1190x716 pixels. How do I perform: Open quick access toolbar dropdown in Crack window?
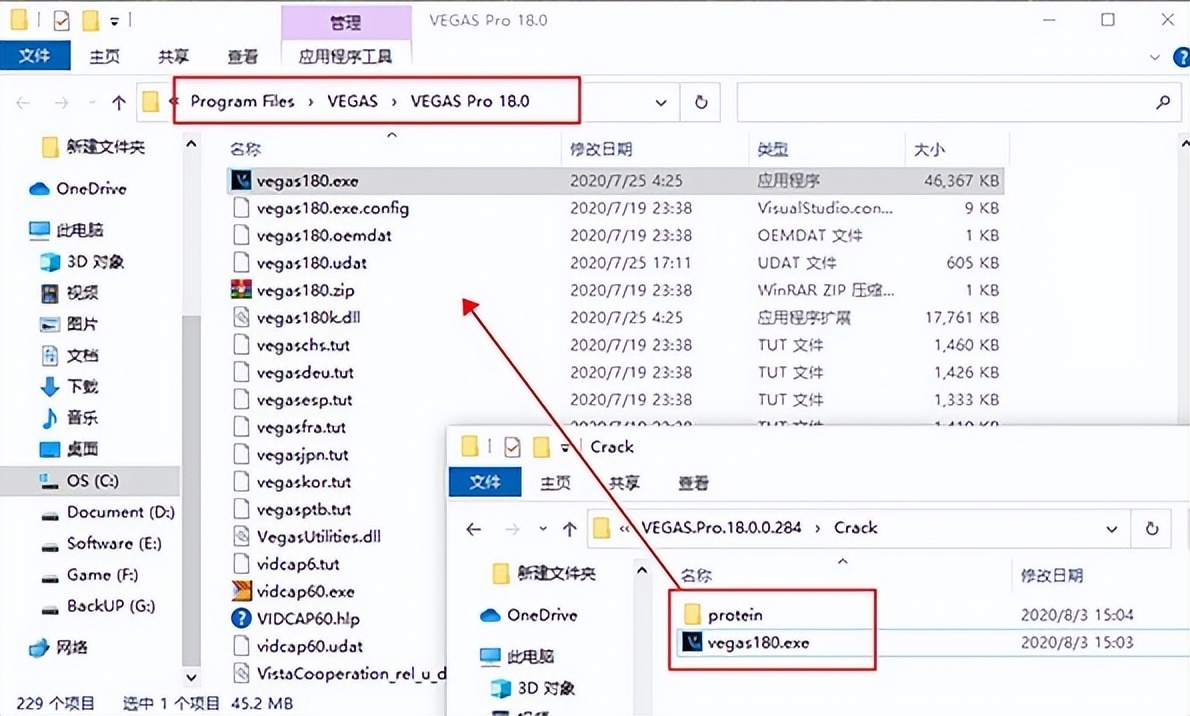coord(565,447)
